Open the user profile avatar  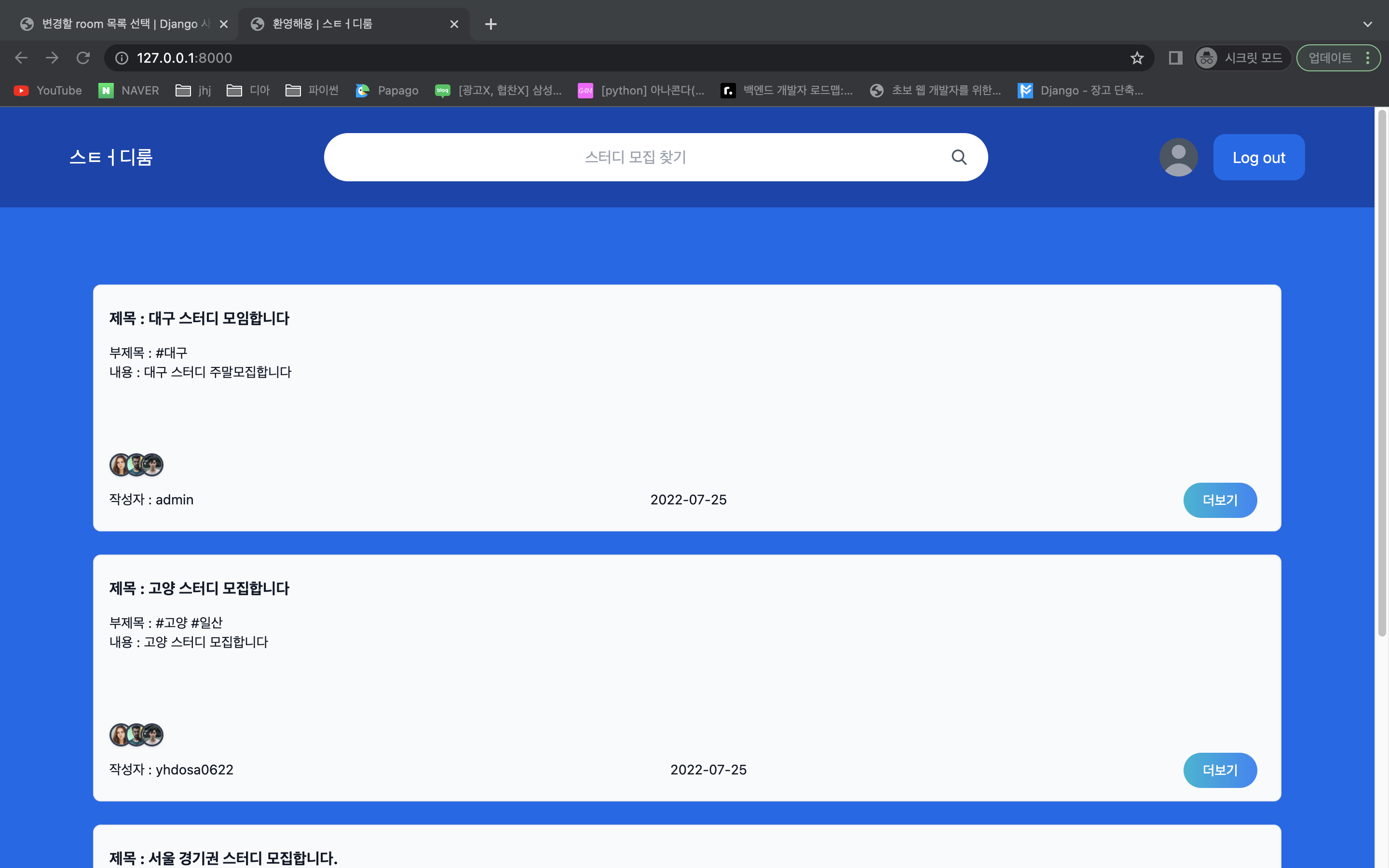[1178, 157]
